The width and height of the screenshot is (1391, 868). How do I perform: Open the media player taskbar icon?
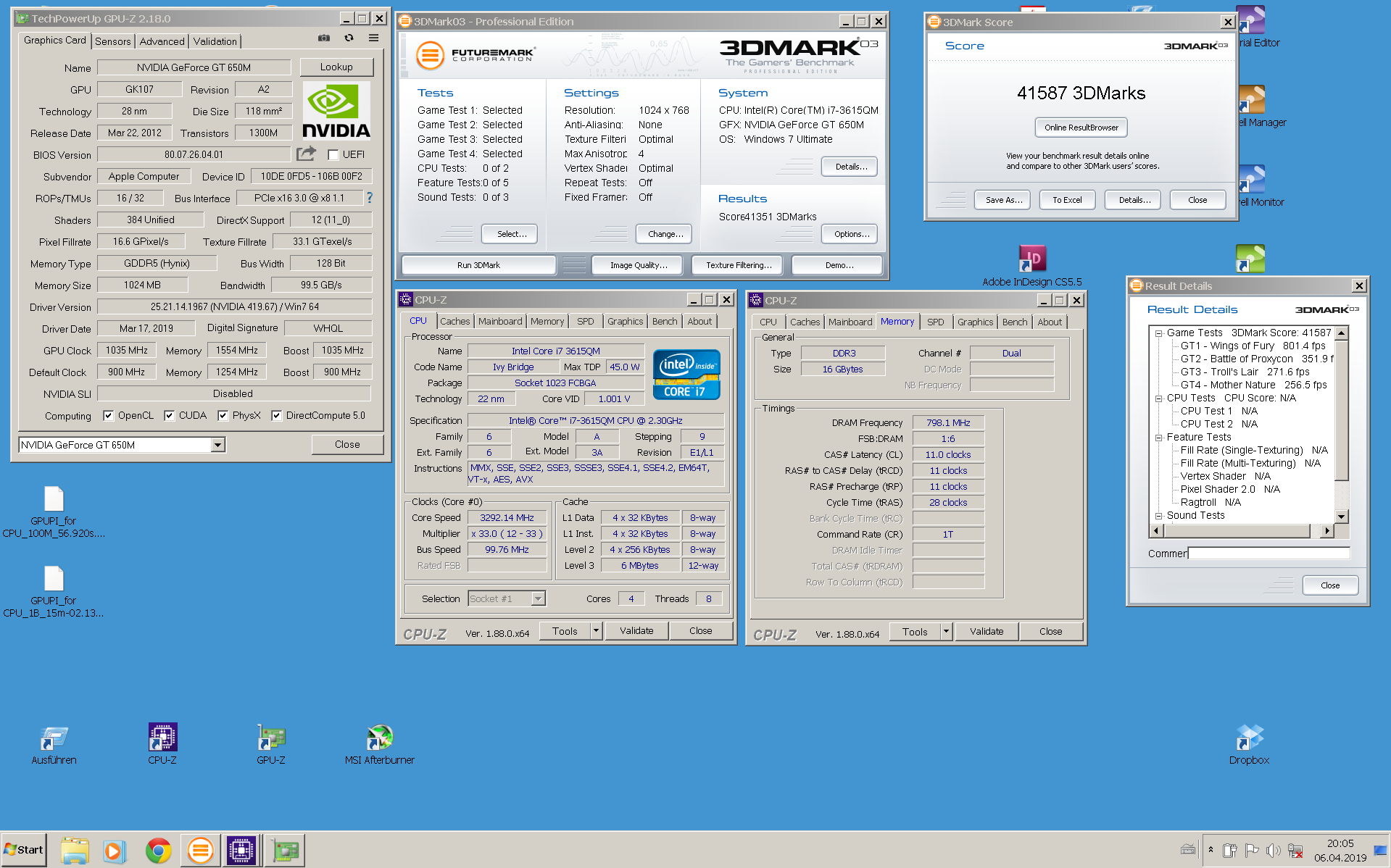pyautogui.click(x=114, y=850)
